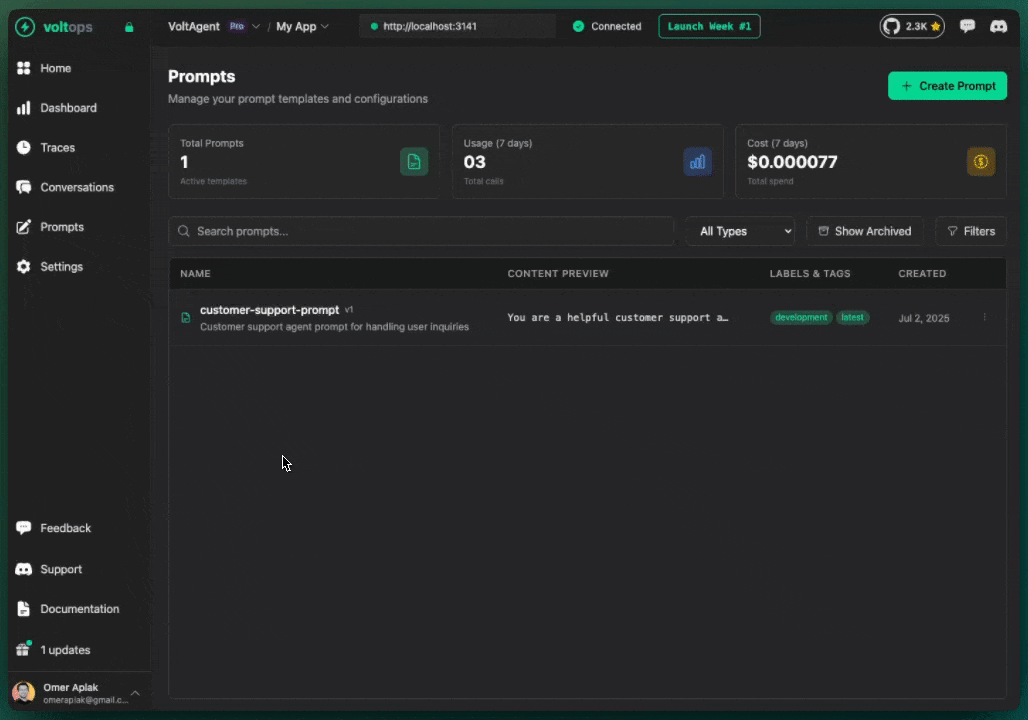This screenshot has height=720, width=1028.
Task: Click the Support Discord icon in the sidebar
Action: pyautogui.click(x=24, y=569)
